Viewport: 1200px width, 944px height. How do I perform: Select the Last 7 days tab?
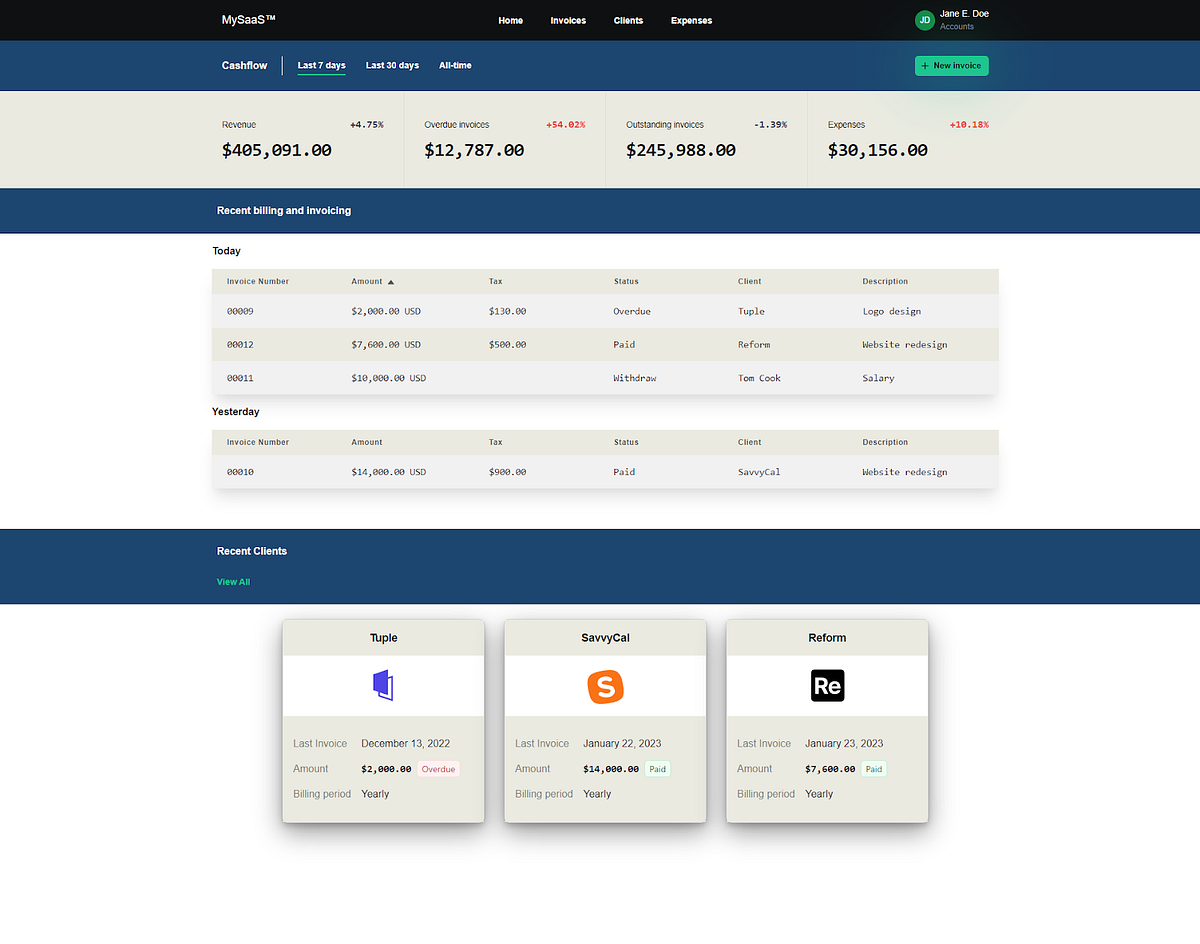321,65
